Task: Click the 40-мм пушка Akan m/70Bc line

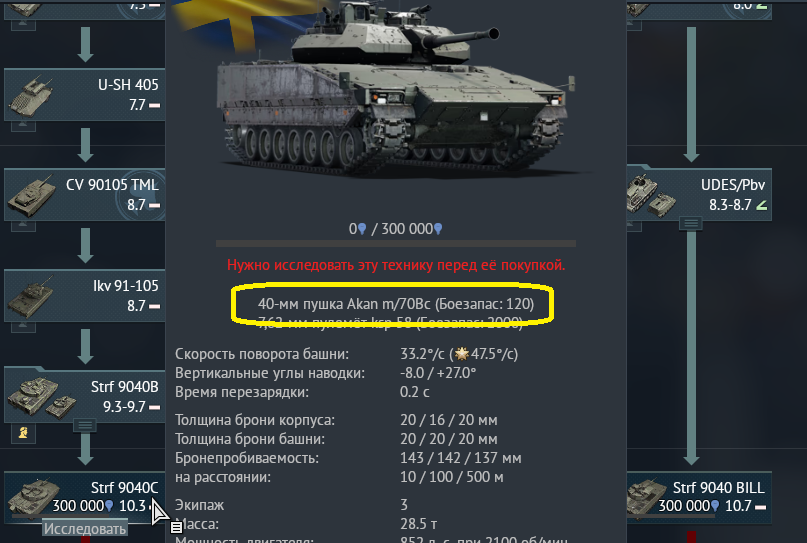Action: click(396, 304)
